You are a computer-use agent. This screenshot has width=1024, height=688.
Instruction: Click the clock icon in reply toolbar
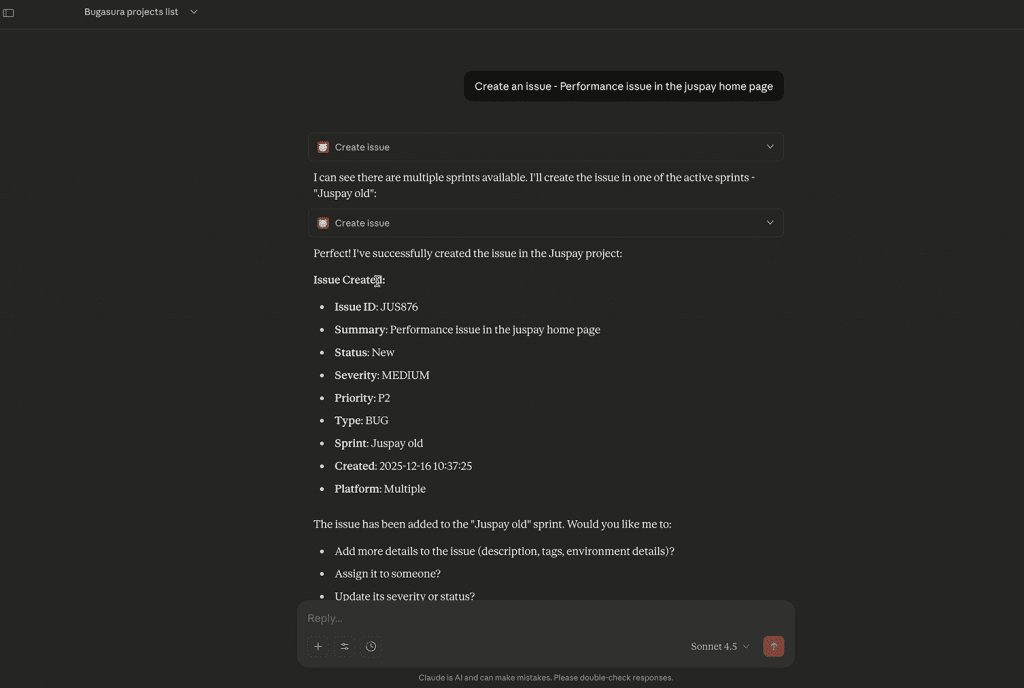(x=371, y=647)
